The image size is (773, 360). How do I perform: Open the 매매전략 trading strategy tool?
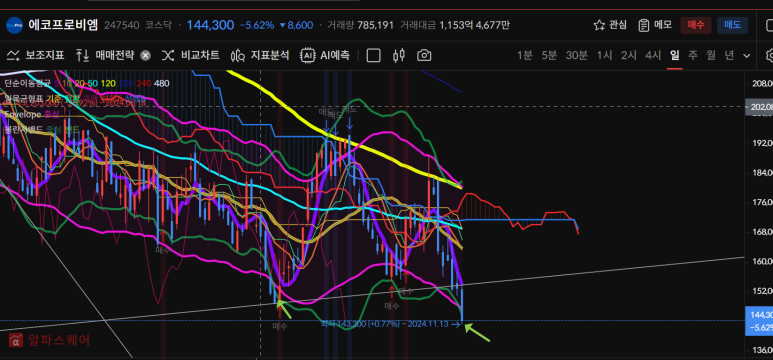coord(105,55)
